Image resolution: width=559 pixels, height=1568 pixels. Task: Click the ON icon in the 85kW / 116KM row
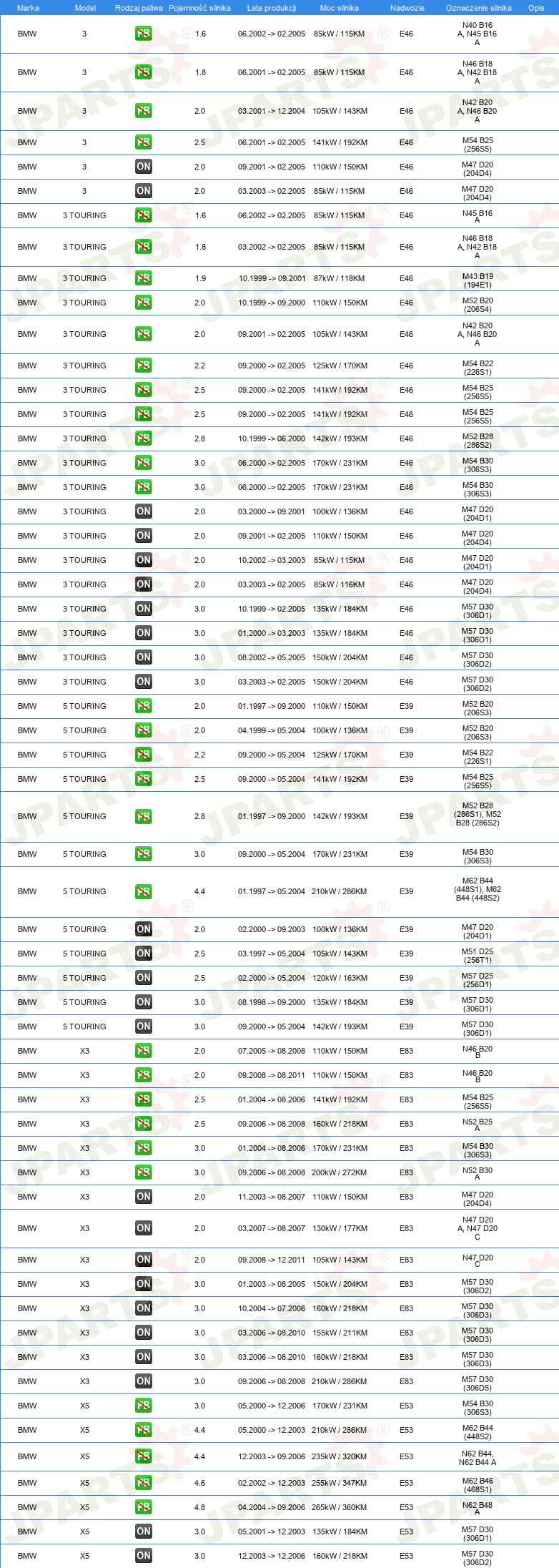pyautogui.click(x=143, y=584)
